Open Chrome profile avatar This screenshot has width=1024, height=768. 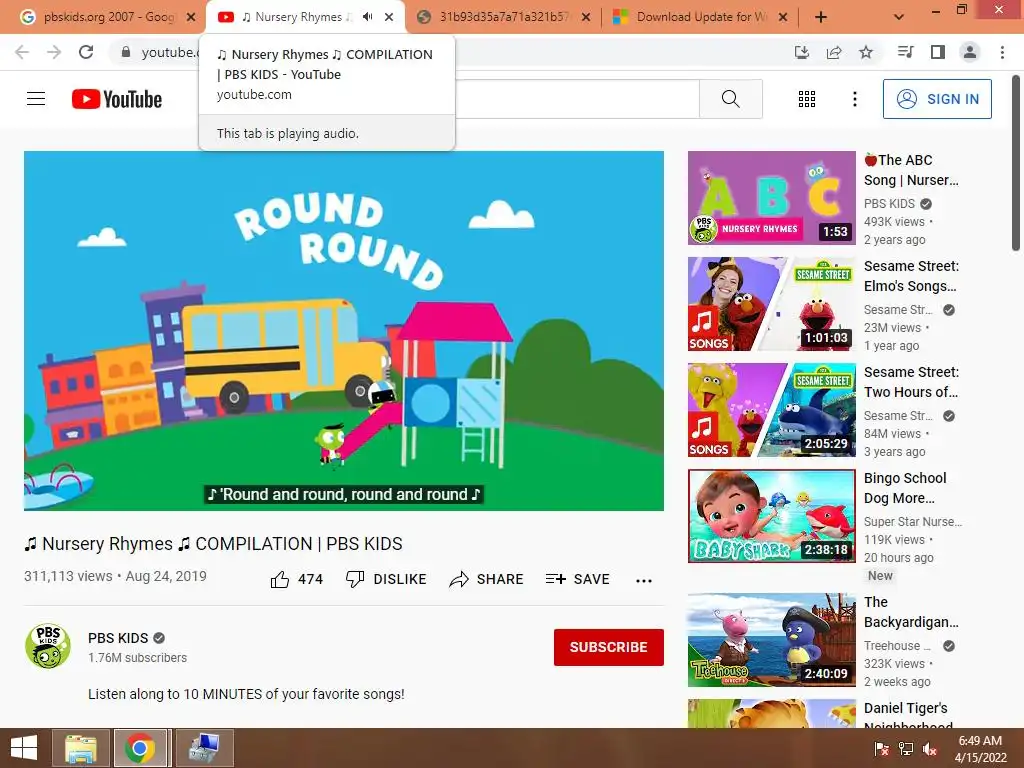tap(970, 52)
